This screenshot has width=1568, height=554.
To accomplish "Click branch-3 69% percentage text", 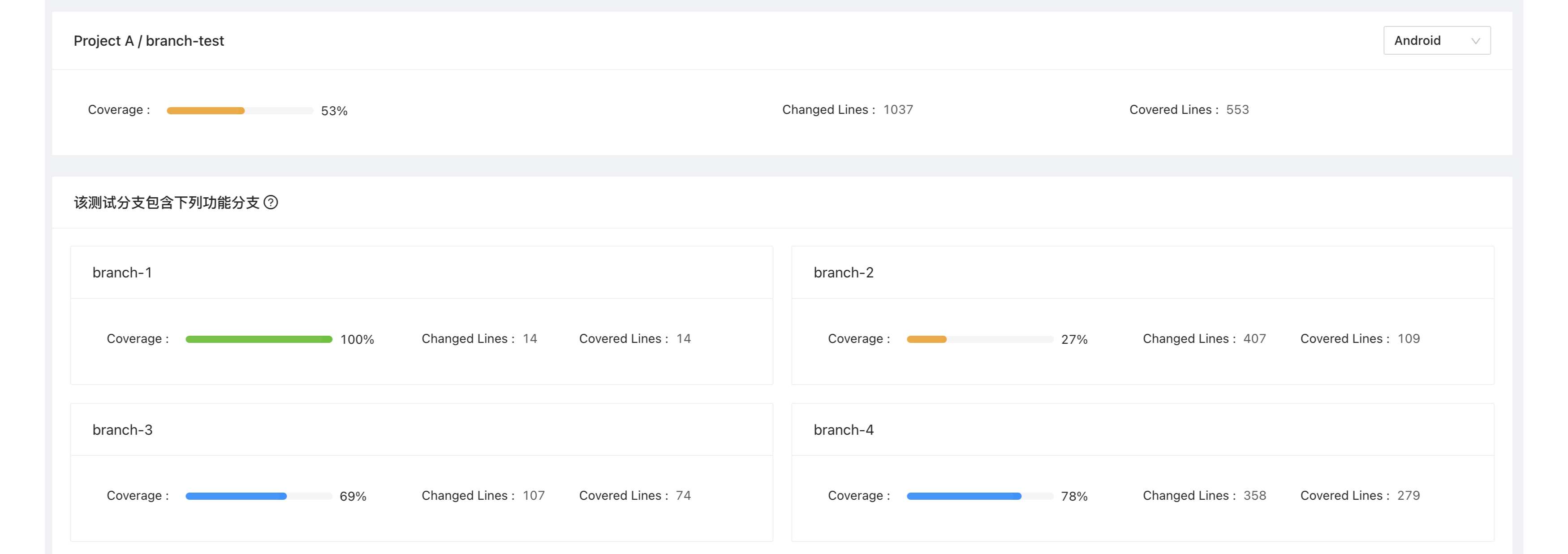I will [x=353, y=496].
